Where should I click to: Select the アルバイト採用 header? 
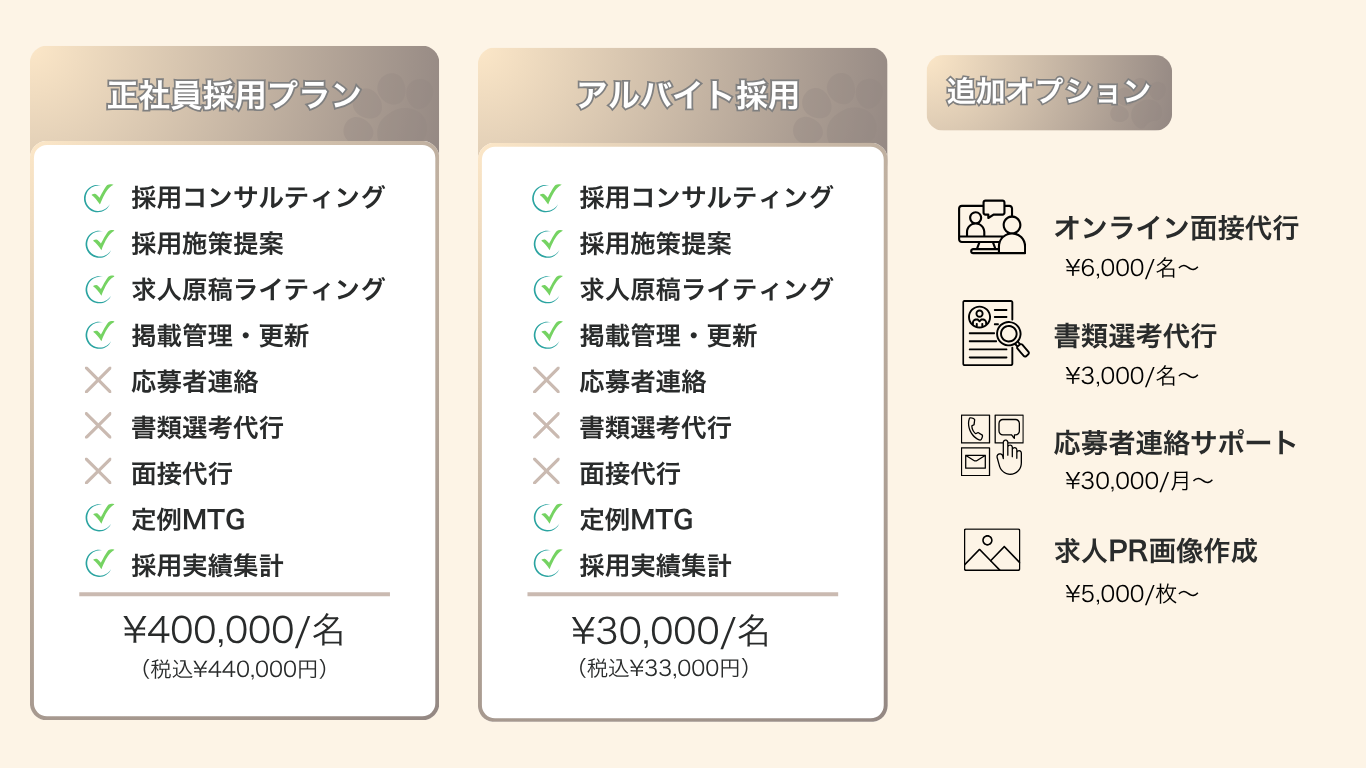pyautogui.click(x=687, y=95)
